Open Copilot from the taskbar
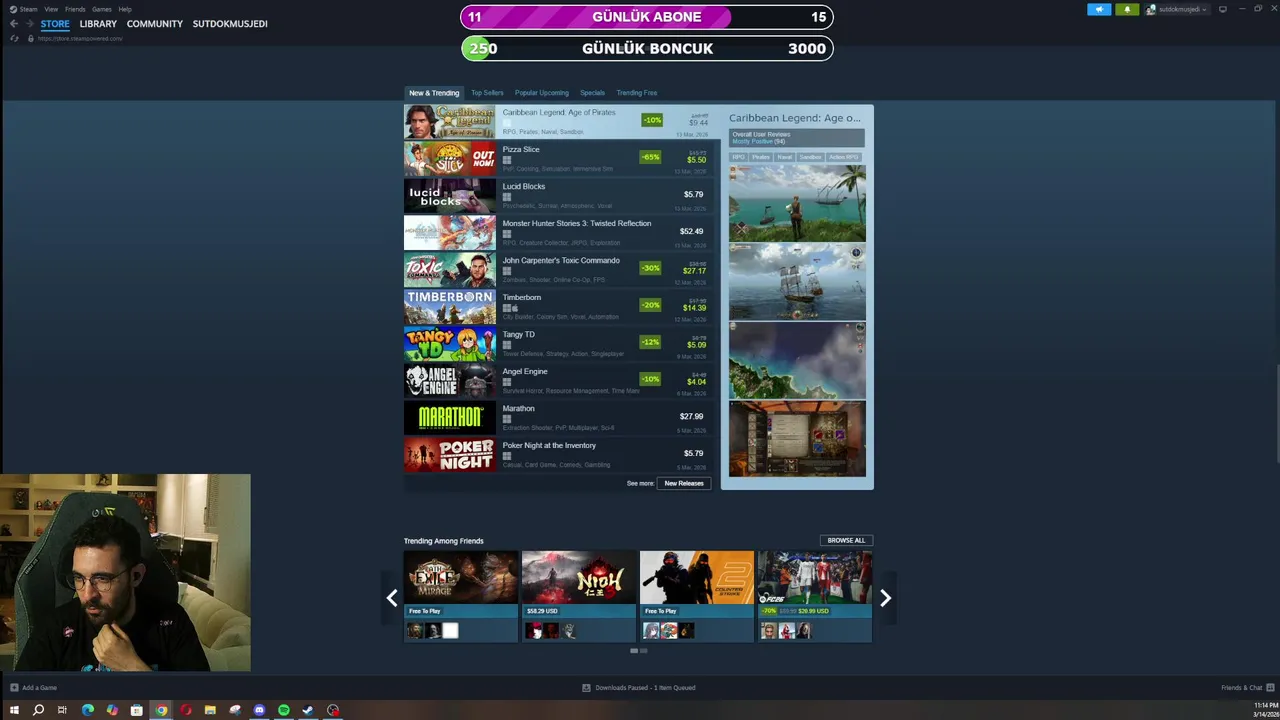Screen dimensions: 1280x720 (112, 710)
